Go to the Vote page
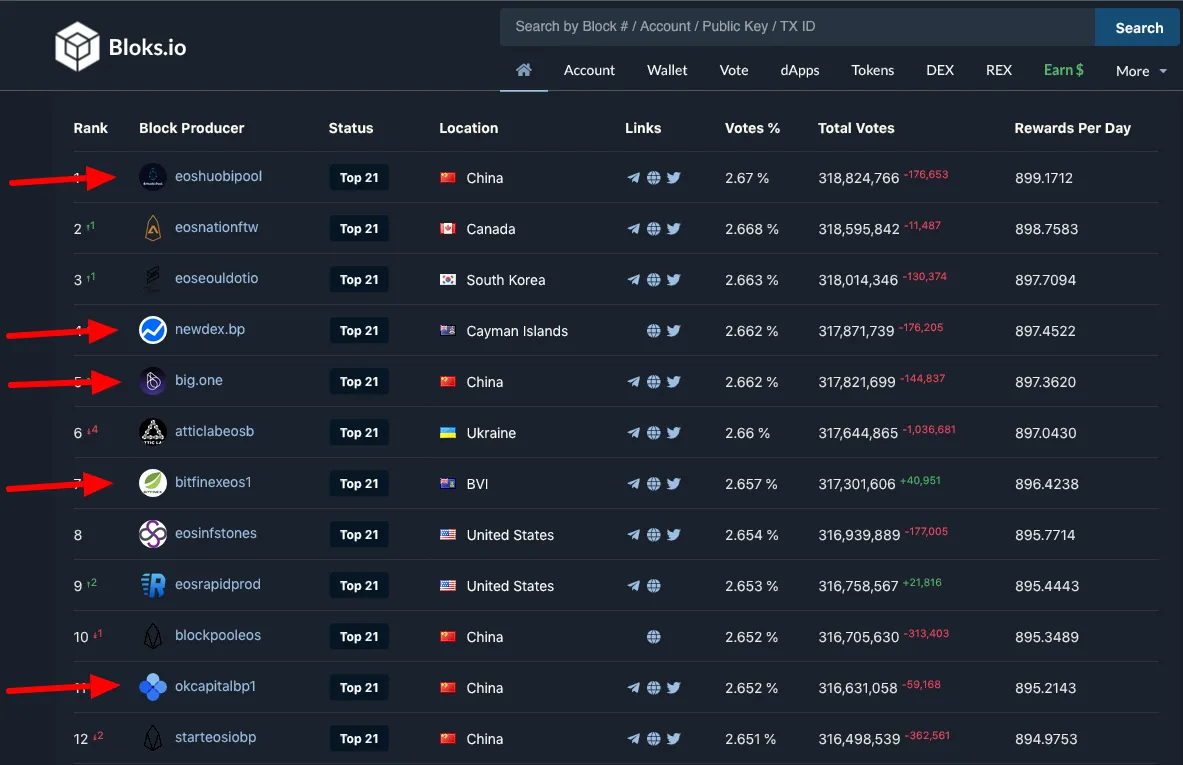Image resolution: width=1183 pixels, height=765 pixels. click(x=733, y=70)
